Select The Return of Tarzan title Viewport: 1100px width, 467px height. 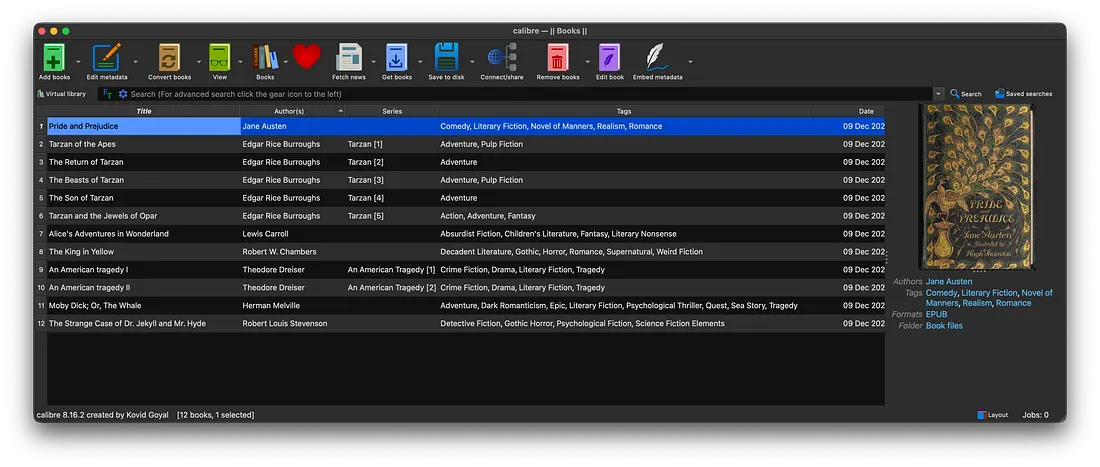86,162
